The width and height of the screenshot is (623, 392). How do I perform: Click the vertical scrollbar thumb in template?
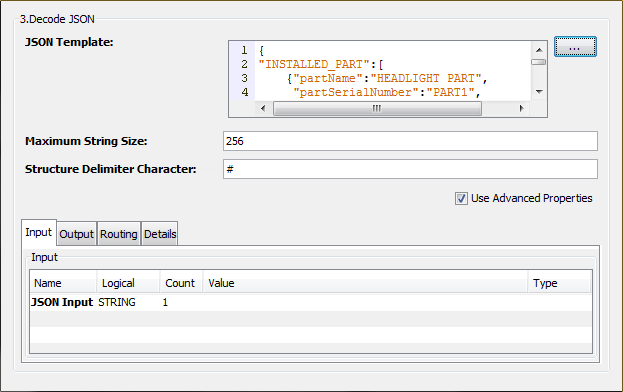click(x=539, y=62)
